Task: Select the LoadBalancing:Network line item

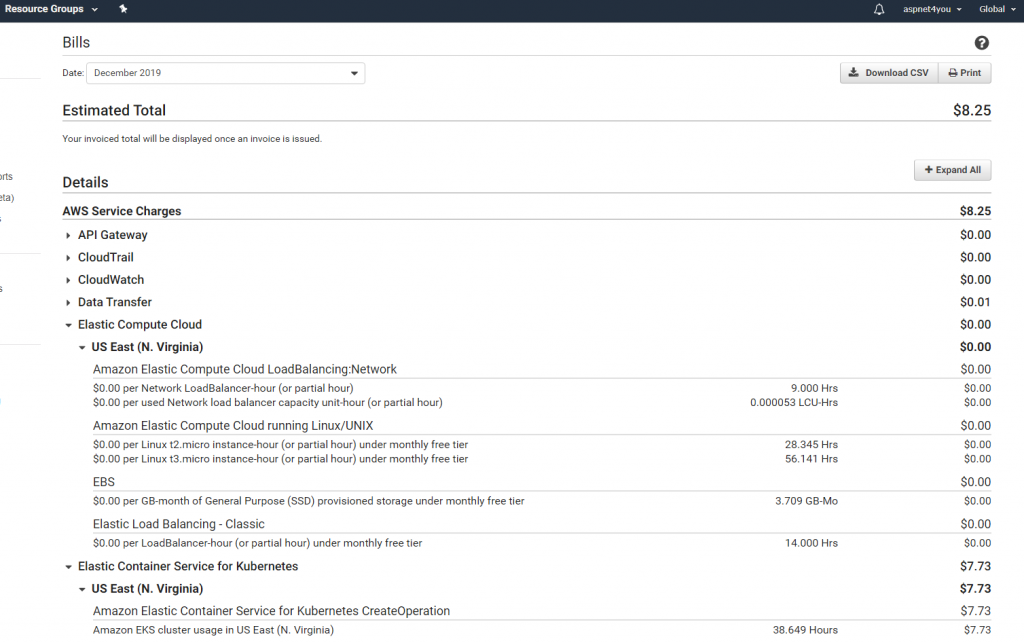Action: tap(244, 369)
